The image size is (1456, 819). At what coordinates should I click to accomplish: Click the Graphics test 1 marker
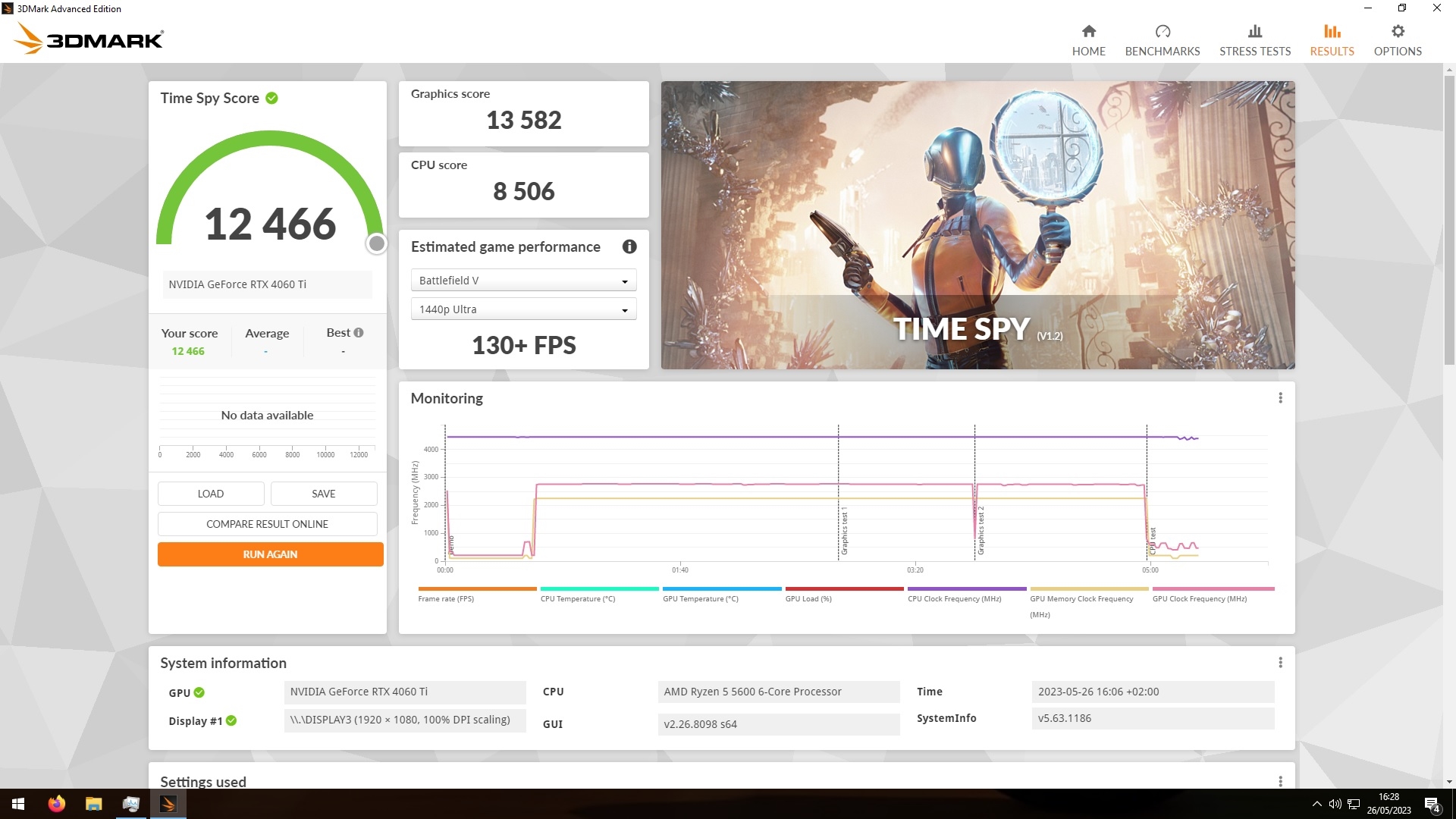pyautogui.click(x=843, y=531)
